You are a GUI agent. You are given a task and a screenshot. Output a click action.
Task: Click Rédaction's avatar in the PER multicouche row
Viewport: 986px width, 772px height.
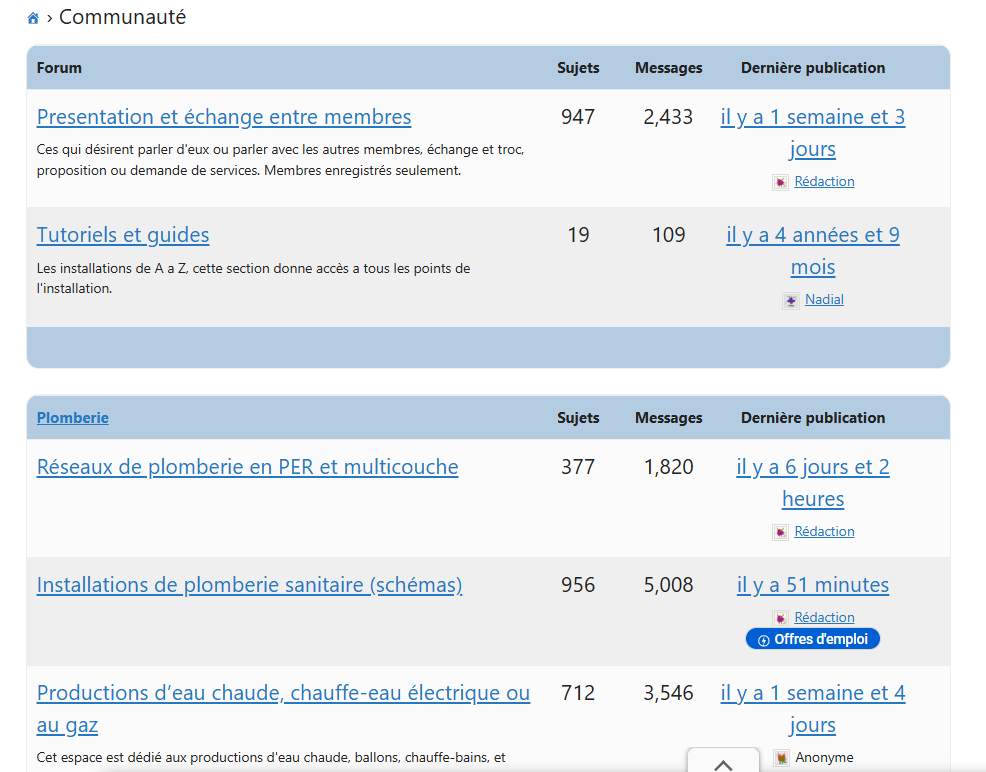point(780,531)
